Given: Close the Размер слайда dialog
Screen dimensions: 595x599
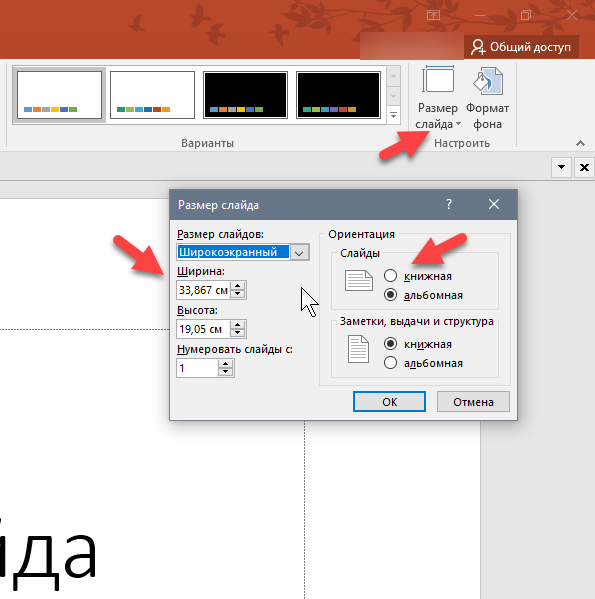Looking at the screenshot, I should click(494, 204).
